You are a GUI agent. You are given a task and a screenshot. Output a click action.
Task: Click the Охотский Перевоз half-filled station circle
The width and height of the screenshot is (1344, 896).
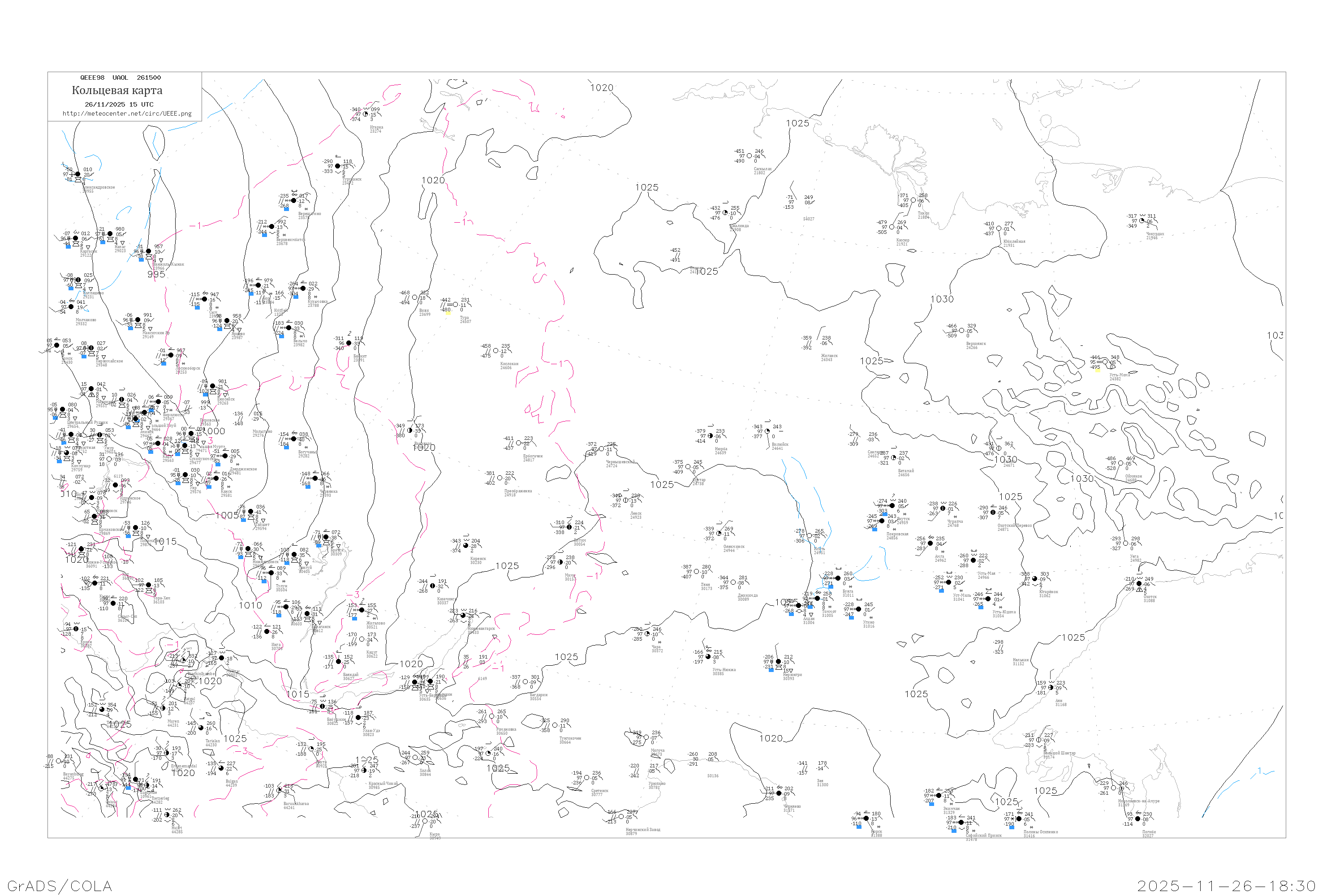click(x=993, y=513)
